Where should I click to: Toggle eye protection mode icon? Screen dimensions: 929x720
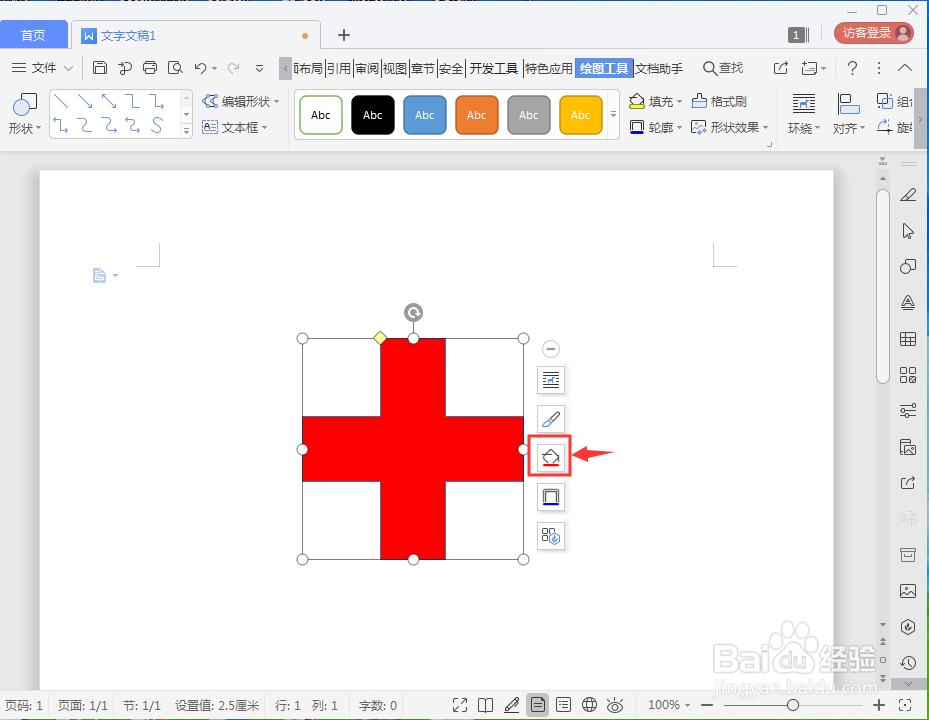pyautogui.click(x=615, y=705)
